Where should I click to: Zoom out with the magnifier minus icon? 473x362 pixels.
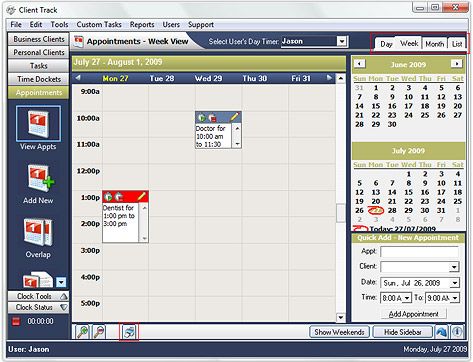point(99,332)
